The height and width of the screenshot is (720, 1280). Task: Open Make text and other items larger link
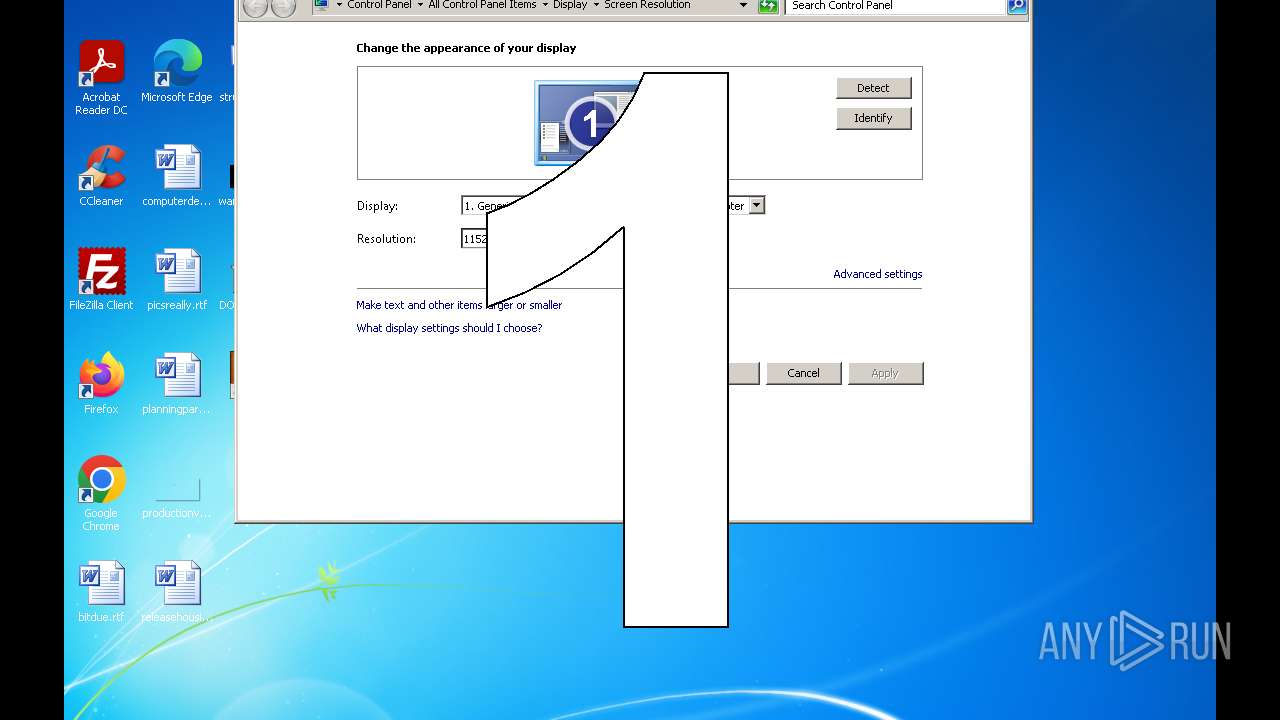459,305
